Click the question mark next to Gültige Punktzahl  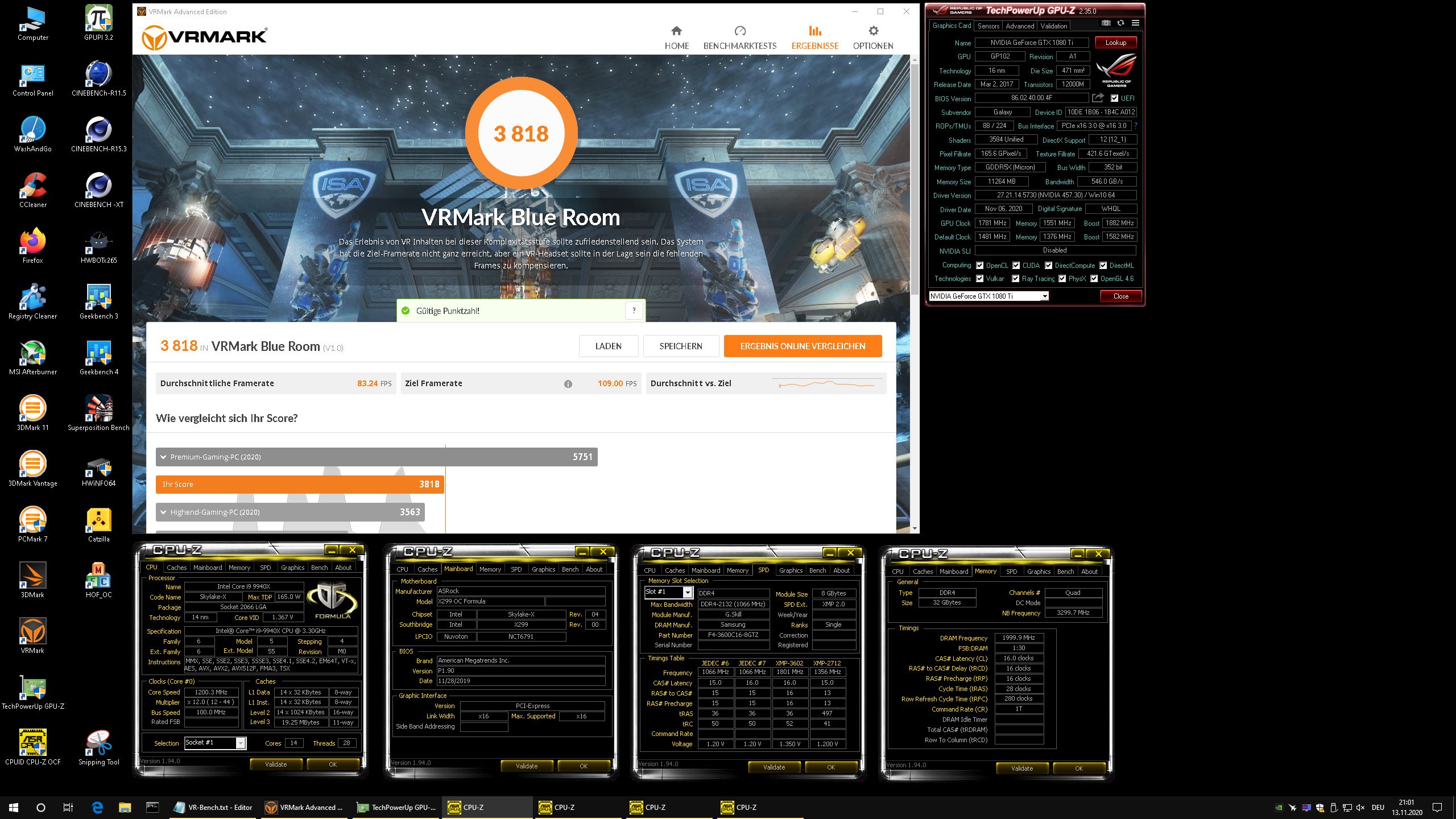tap(634, 311)
